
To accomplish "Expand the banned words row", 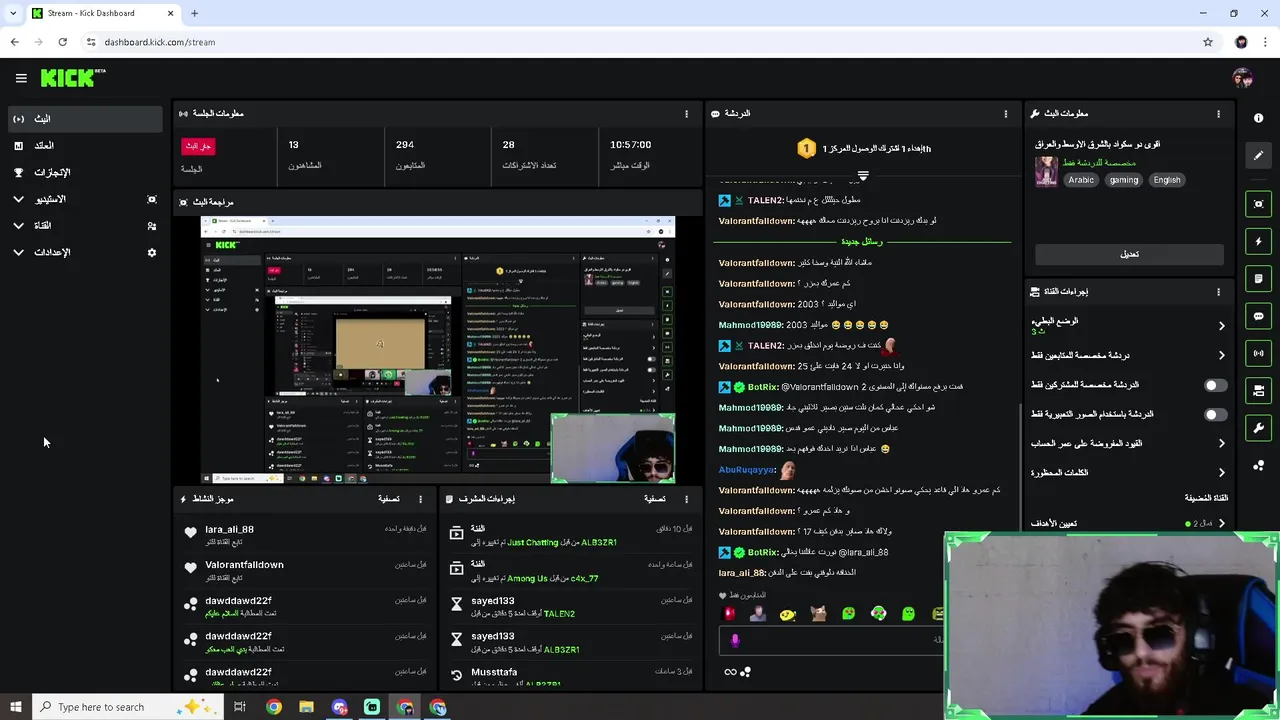I will (x=1129, y=472).
